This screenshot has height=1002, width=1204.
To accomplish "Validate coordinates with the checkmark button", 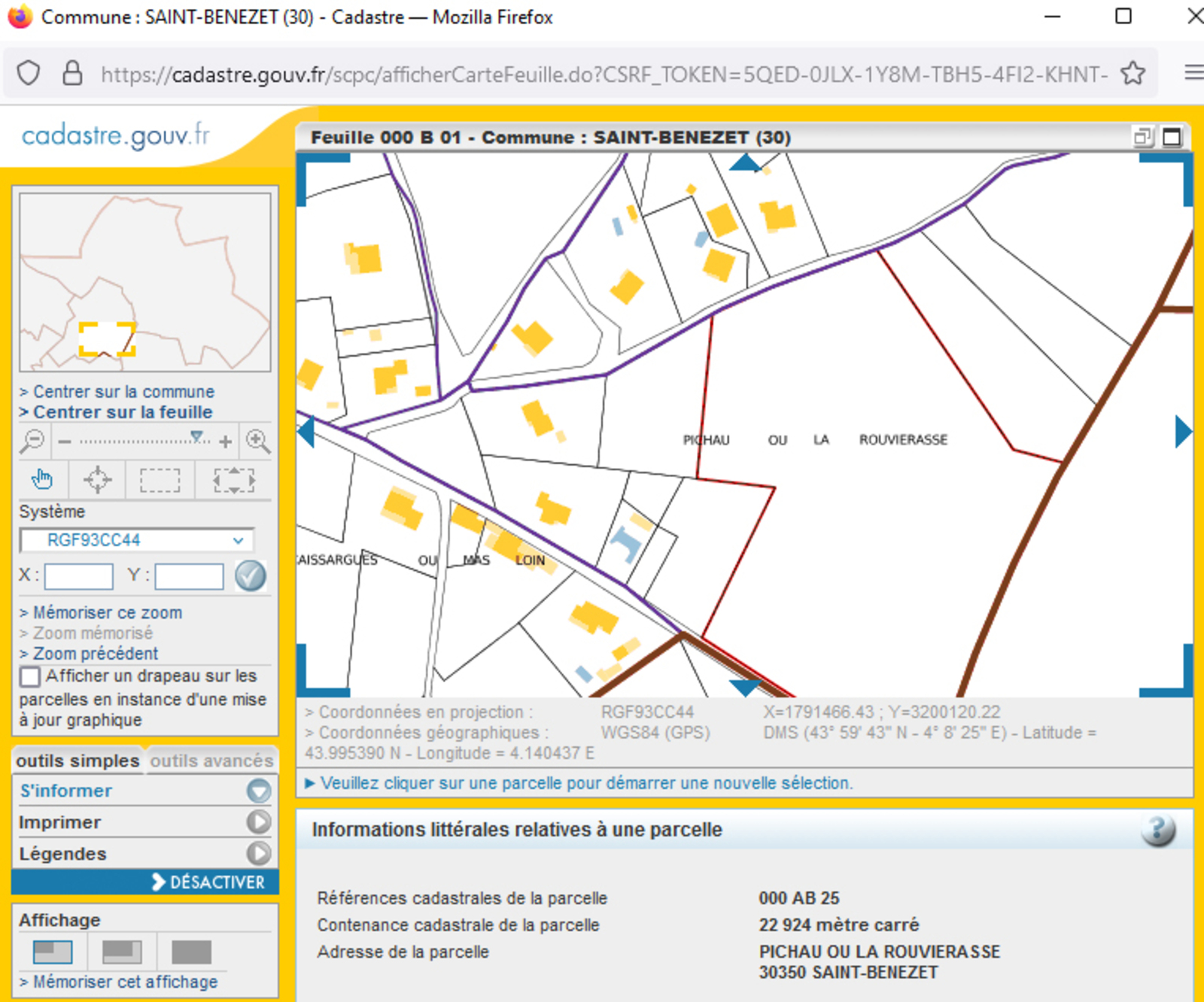I will [251, 576].
